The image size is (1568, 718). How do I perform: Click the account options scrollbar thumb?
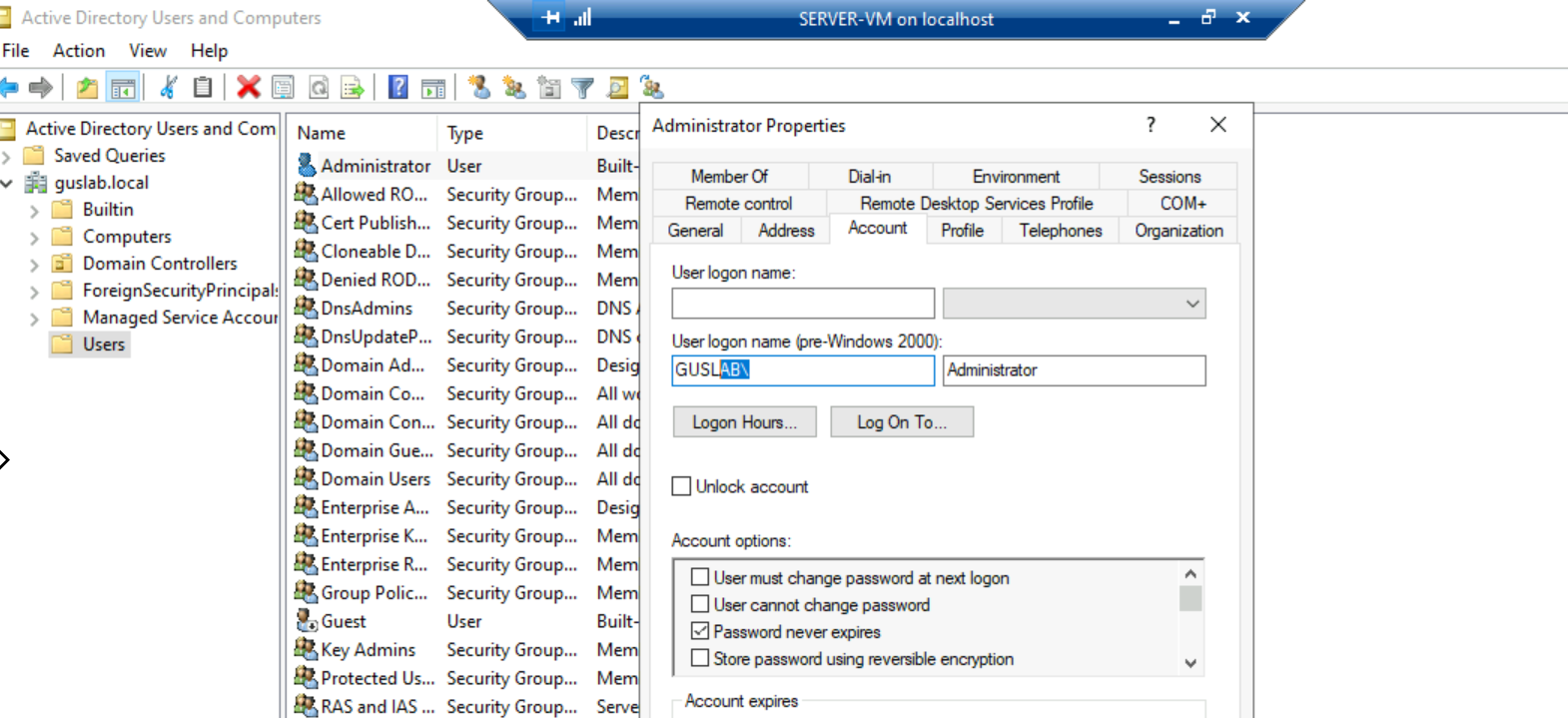tap(1190, 598)
